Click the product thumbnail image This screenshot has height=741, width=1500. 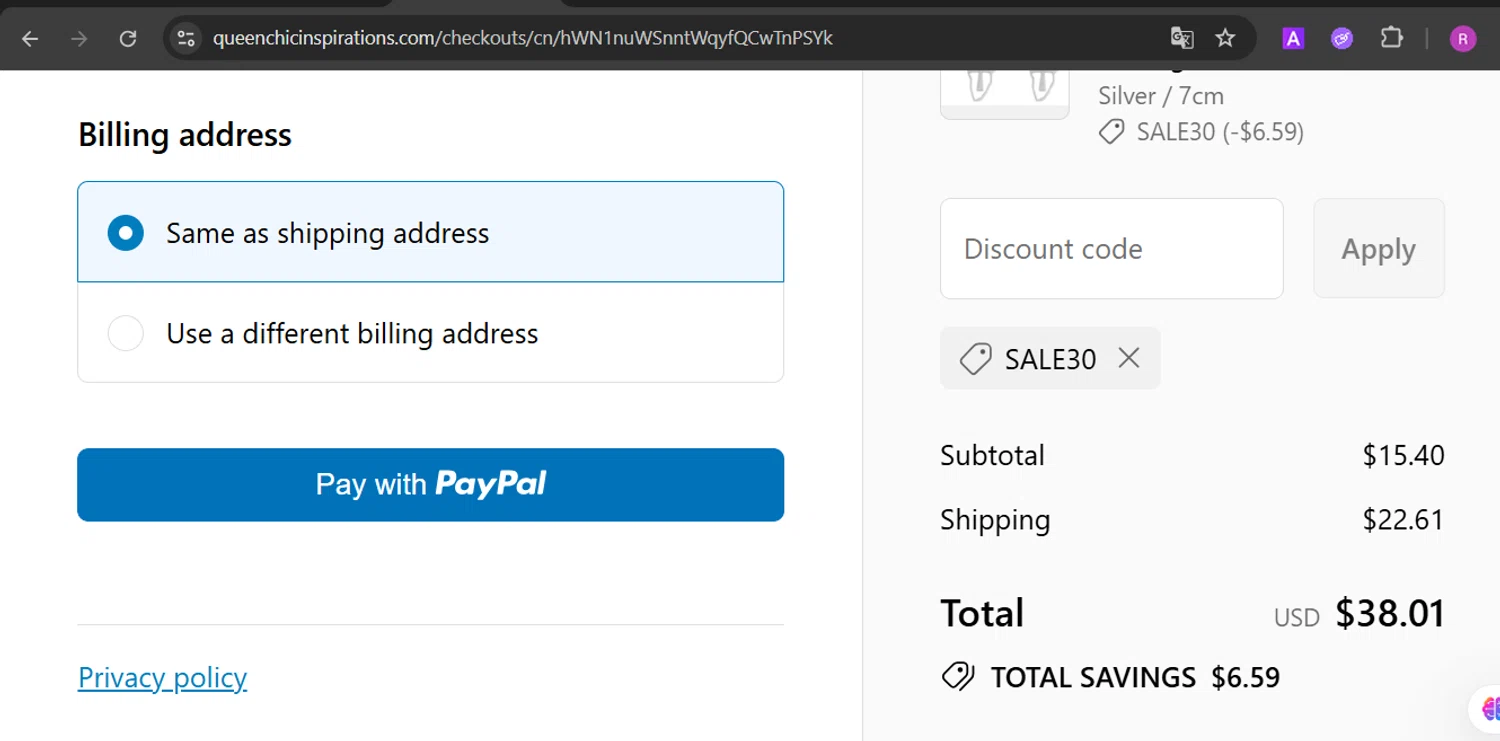(x=1005, y=92)
